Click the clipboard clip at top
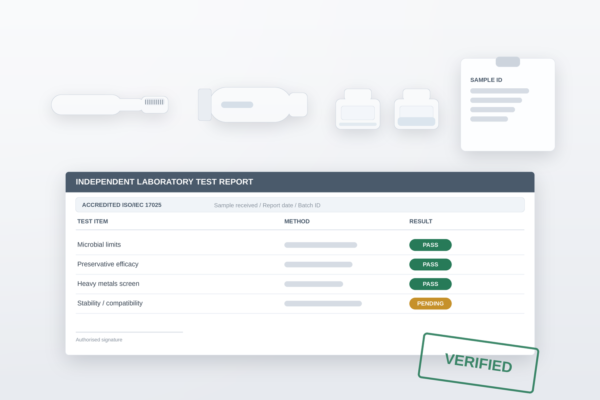 tap(508, 62)
